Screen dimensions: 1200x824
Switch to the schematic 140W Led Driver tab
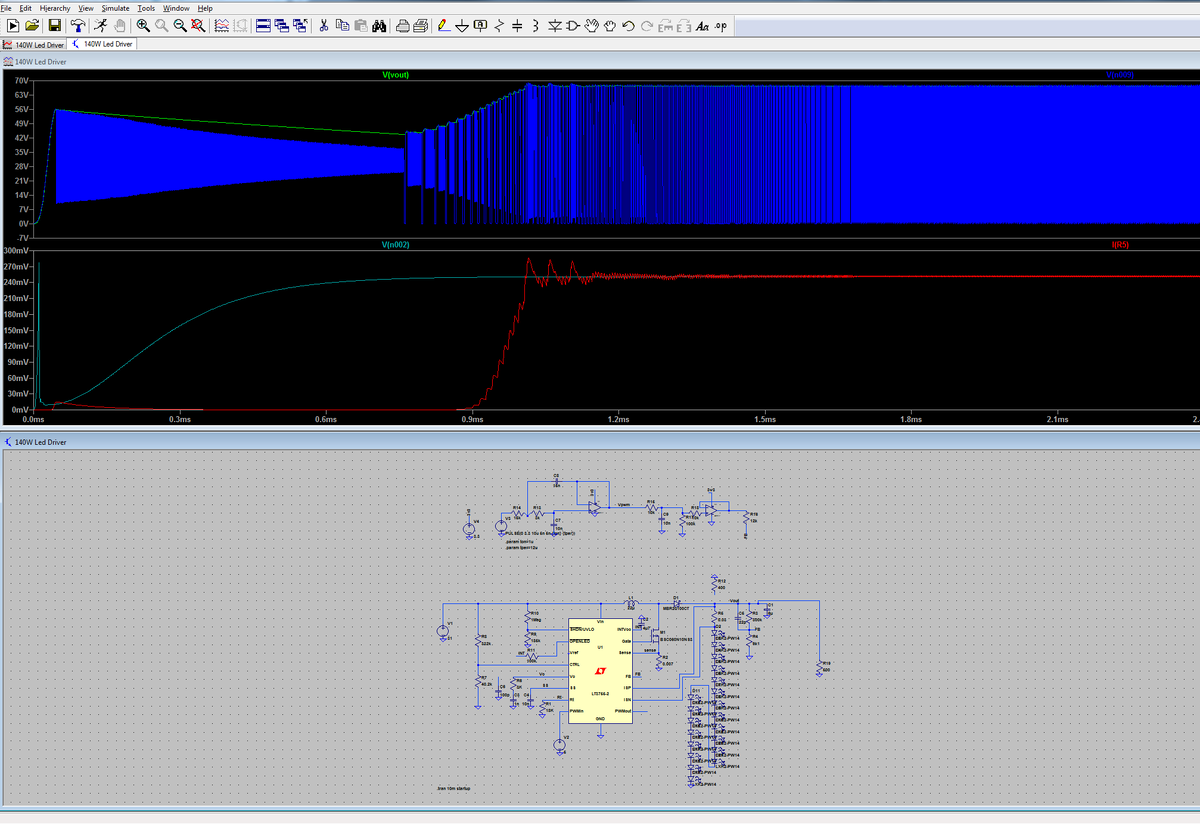(x=102, y=44)
